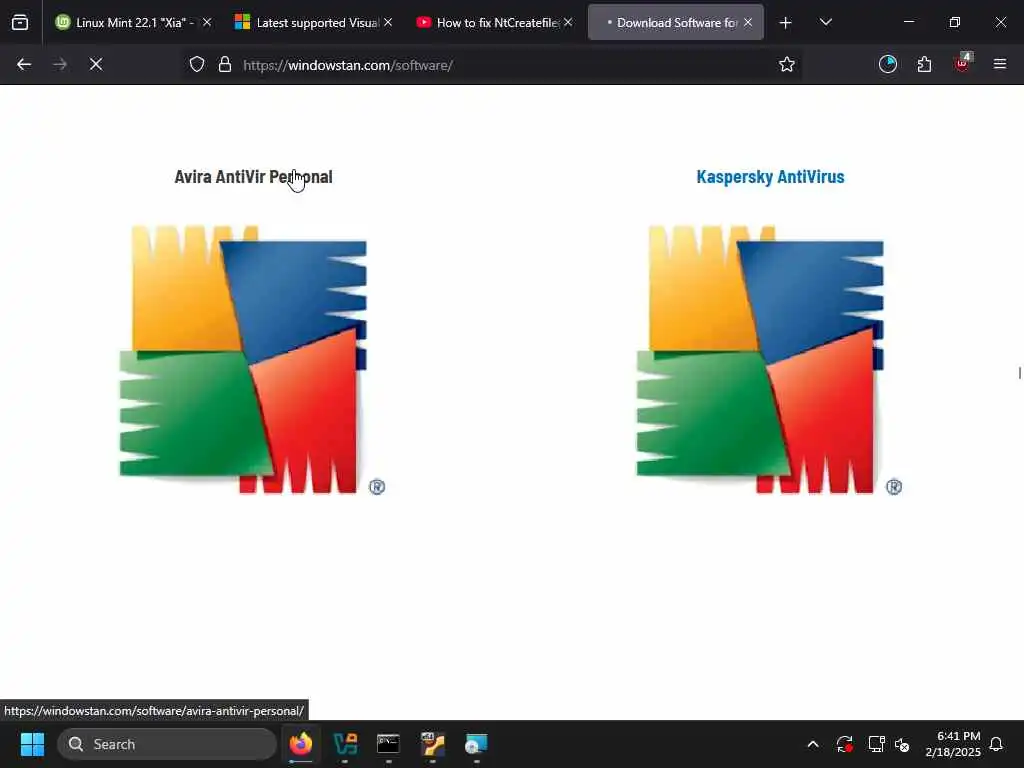Open the Kaspersky AntiVirus link
1024x768 pixels.
click(771, 177)
